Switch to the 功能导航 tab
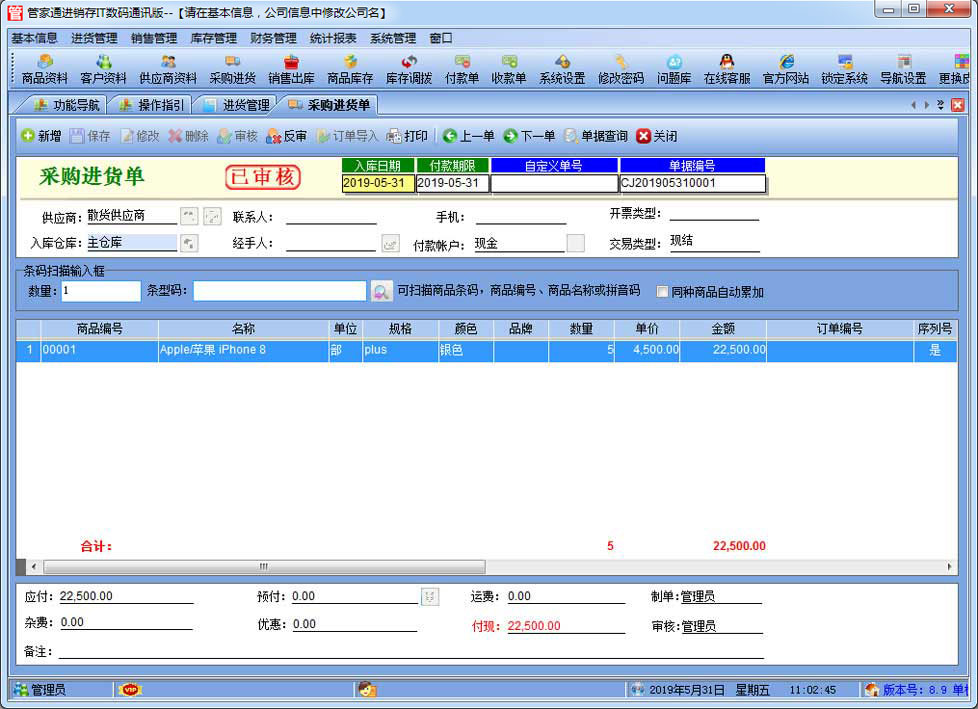The height and width of the screenshot is (709, 978). [66, 105]
